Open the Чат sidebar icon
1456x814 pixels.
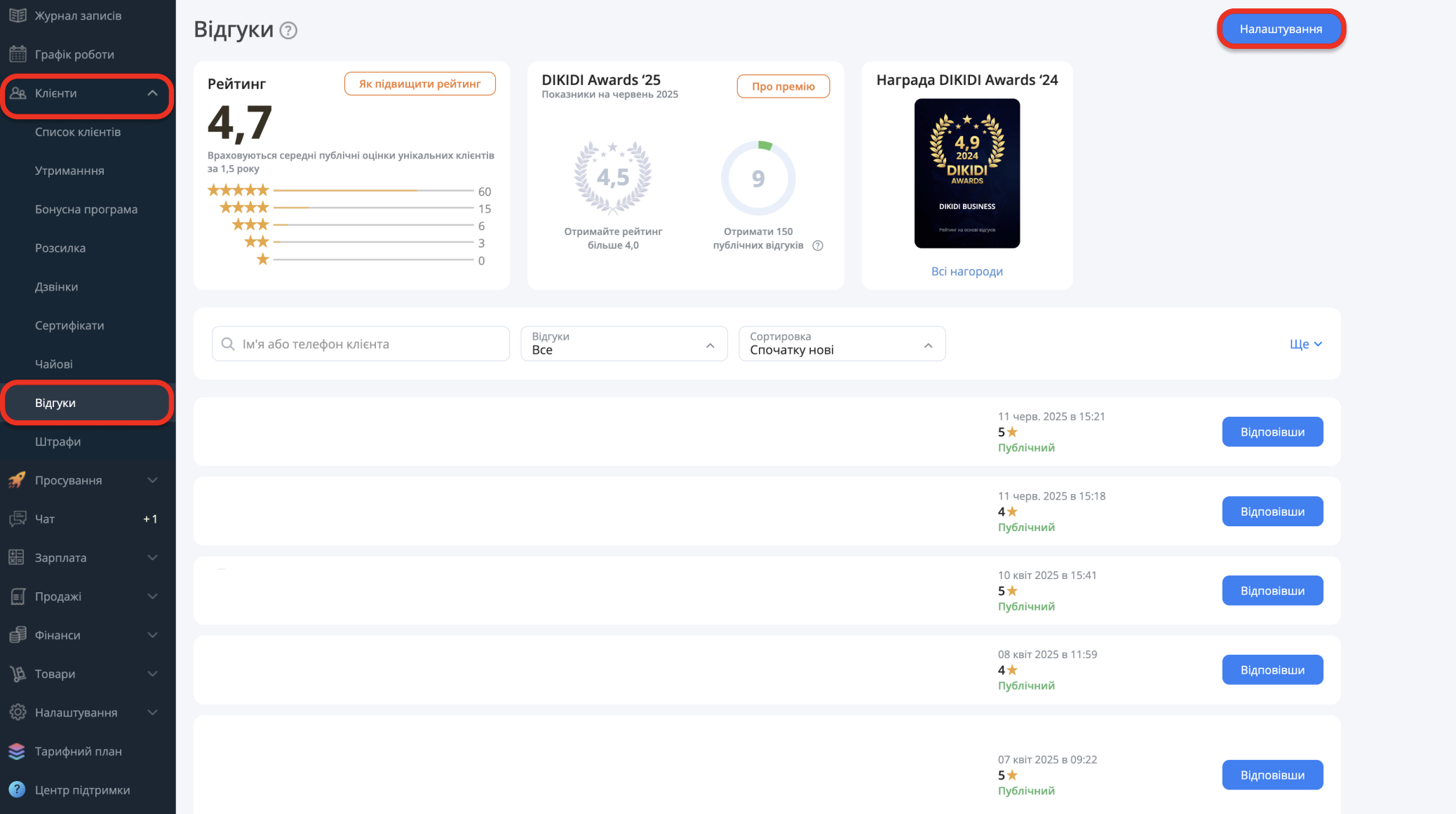(18, 519)
